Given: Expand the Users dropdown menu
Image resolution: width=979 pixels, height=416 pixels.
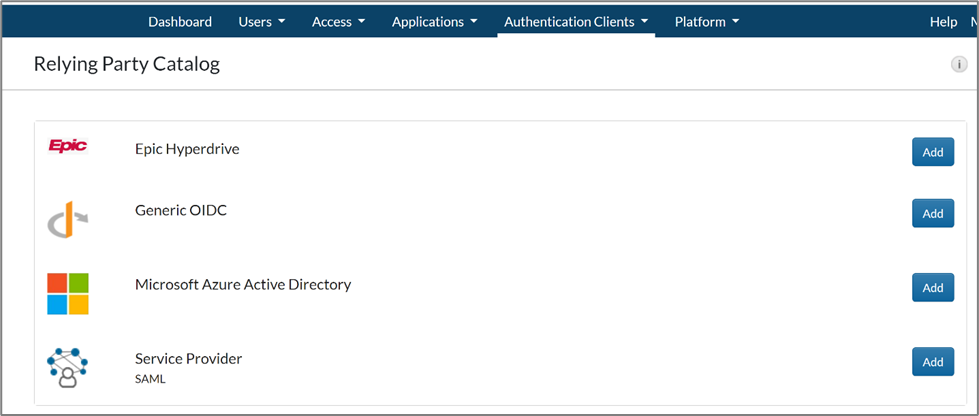Looking at the screenshot, I should (261, 21).
